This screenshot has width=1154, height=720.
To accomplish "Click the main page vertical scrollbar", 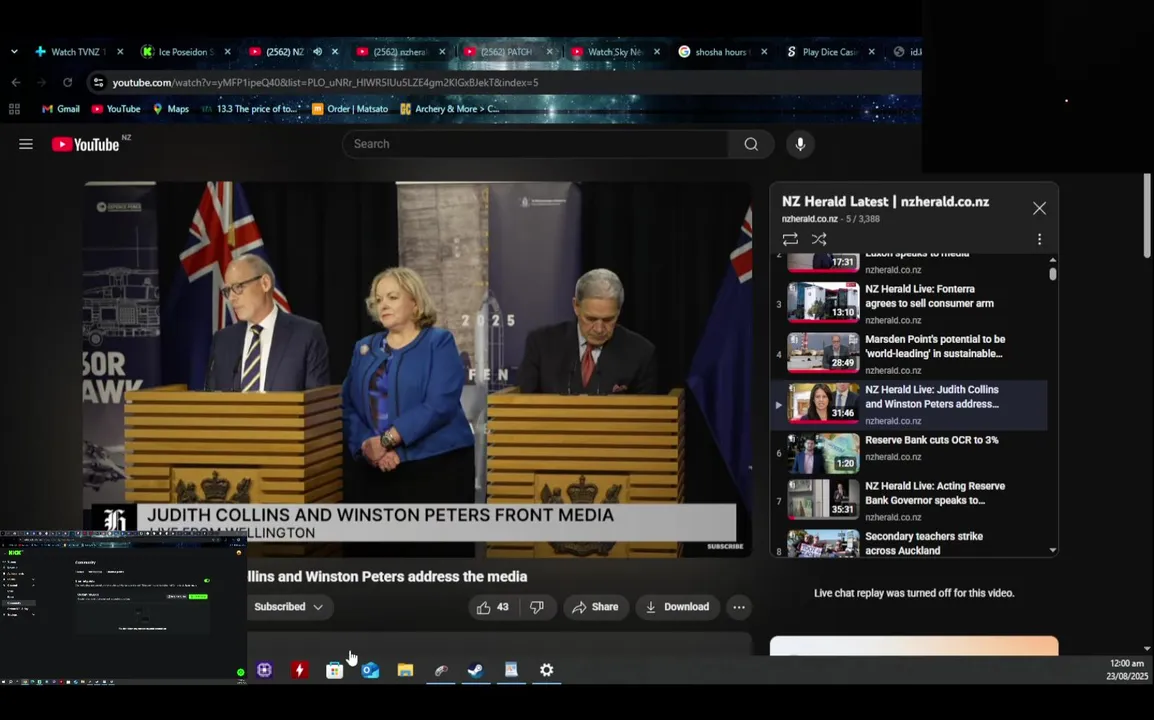I will point(1147,216).
